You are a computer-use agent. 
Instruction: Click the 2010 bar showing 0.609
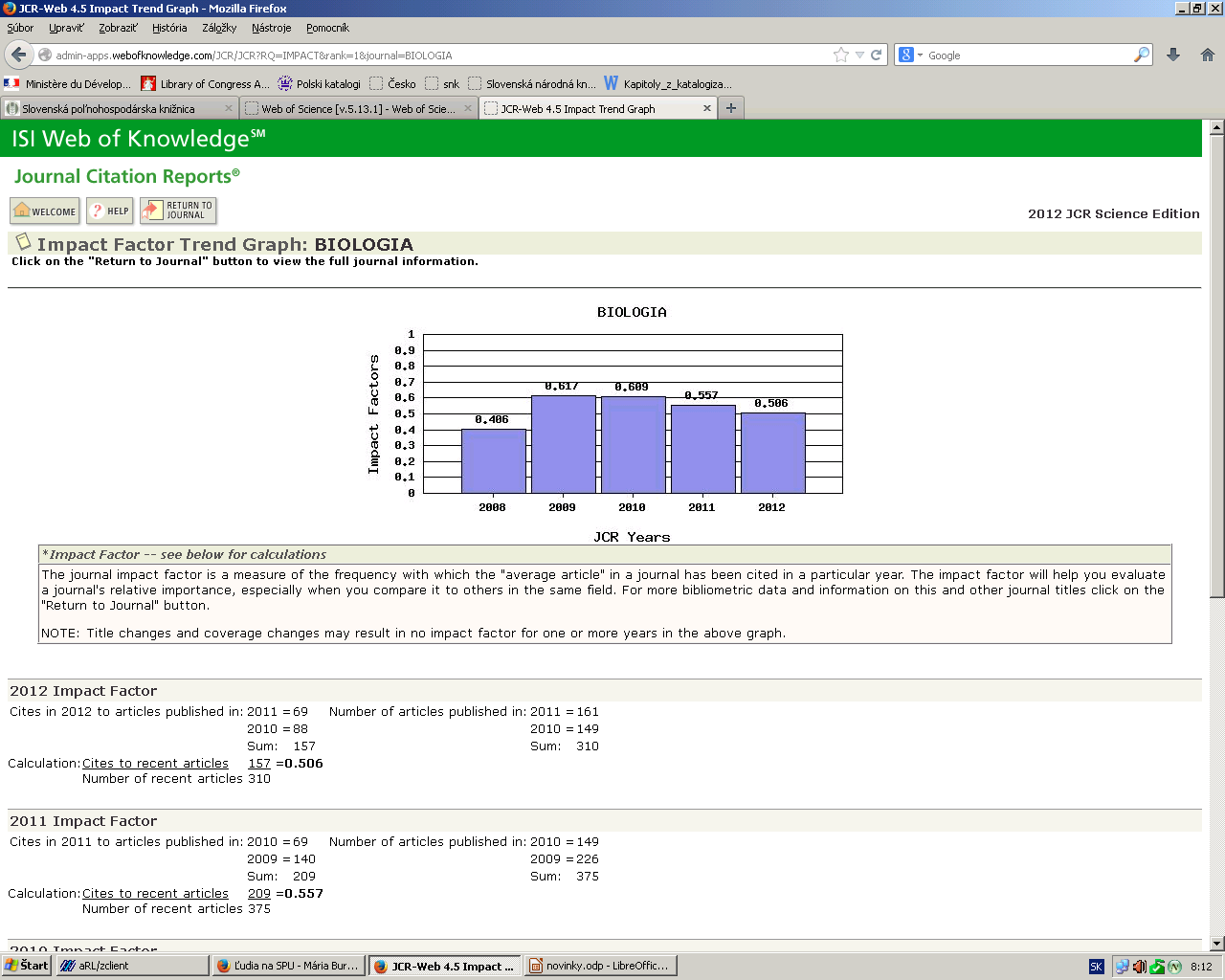633,445
